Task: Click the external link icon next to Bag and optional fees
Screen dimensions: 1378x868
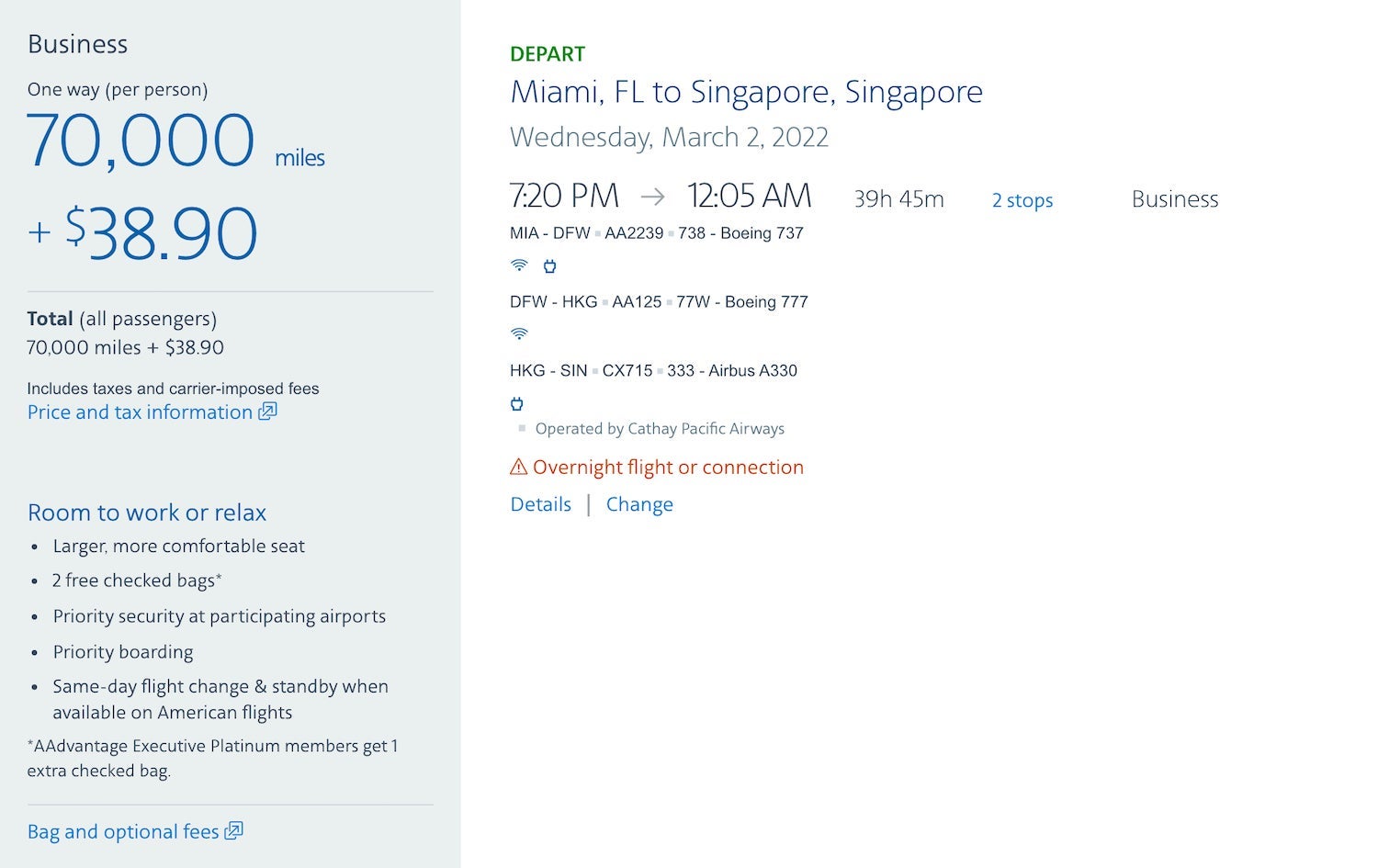Action: (235, 830)
